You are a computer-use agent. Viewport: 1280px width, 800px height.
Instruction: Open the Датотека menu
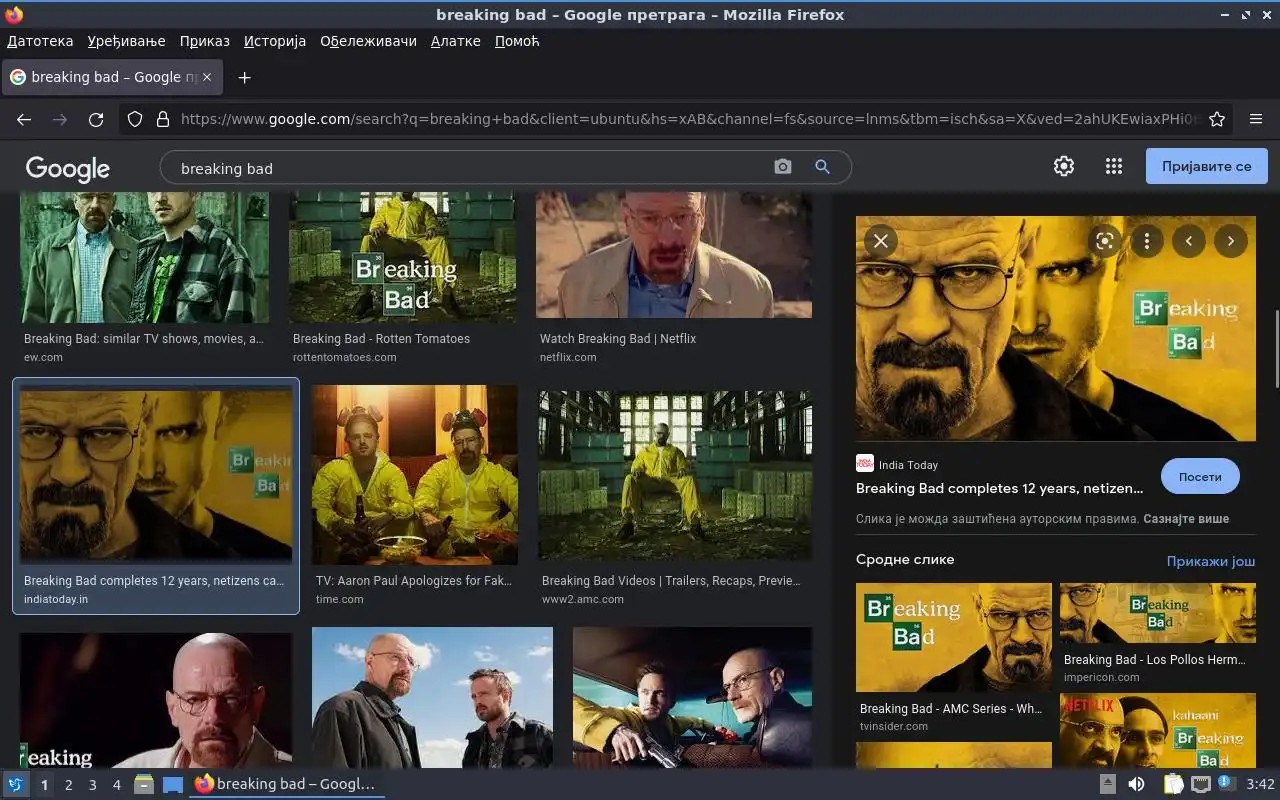pos(40,41)
